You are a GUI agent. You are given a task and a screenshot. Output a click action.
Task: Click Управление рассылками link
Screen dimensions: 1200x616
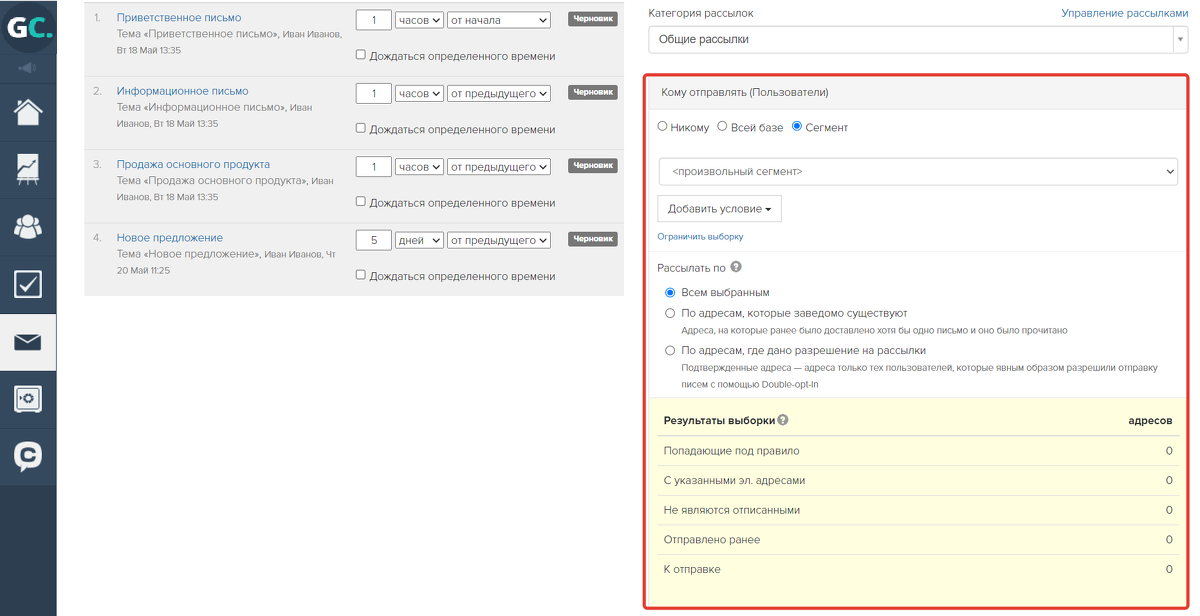(1124, 14)
